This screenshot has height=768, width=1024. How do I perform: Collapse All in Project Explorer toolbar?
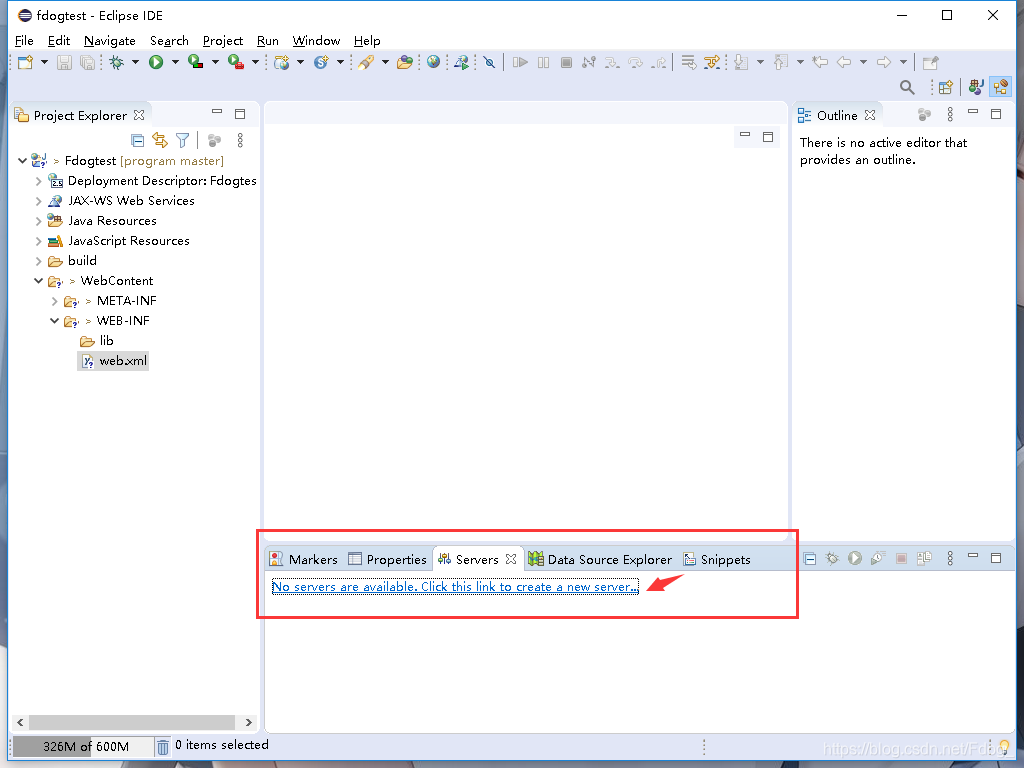[x=138, y=141]
